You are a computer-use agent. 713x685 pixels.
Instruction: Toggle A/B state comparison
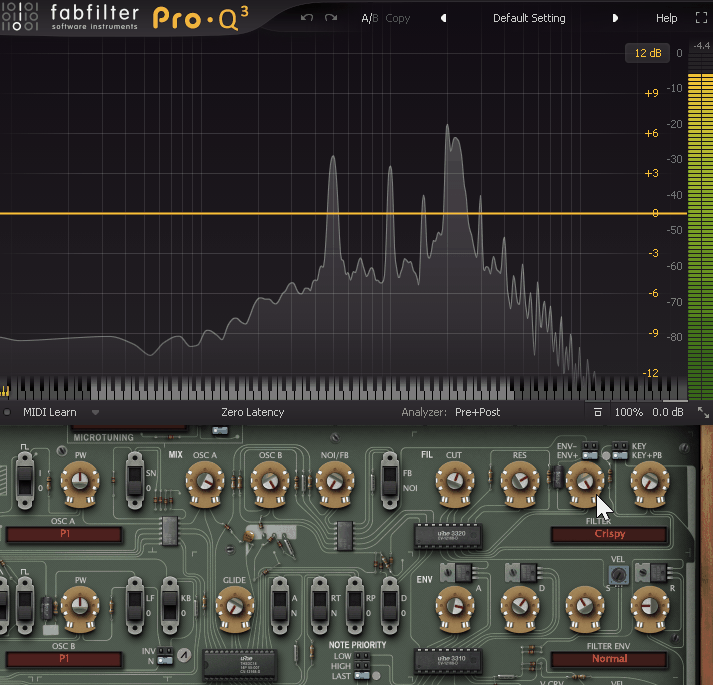pyautogui.click(x=369, y=18)
